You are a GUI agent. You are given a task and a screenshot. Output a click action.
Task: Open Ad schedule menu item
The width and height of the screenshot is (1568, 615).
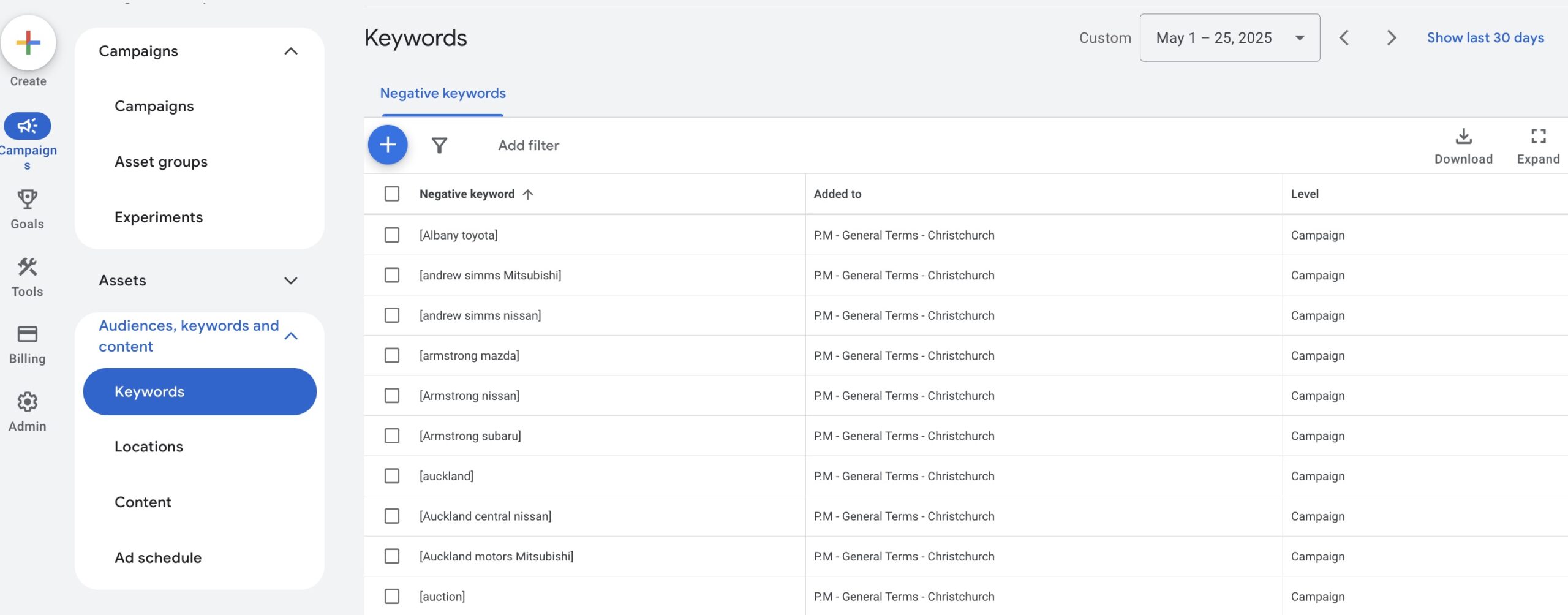158,558
